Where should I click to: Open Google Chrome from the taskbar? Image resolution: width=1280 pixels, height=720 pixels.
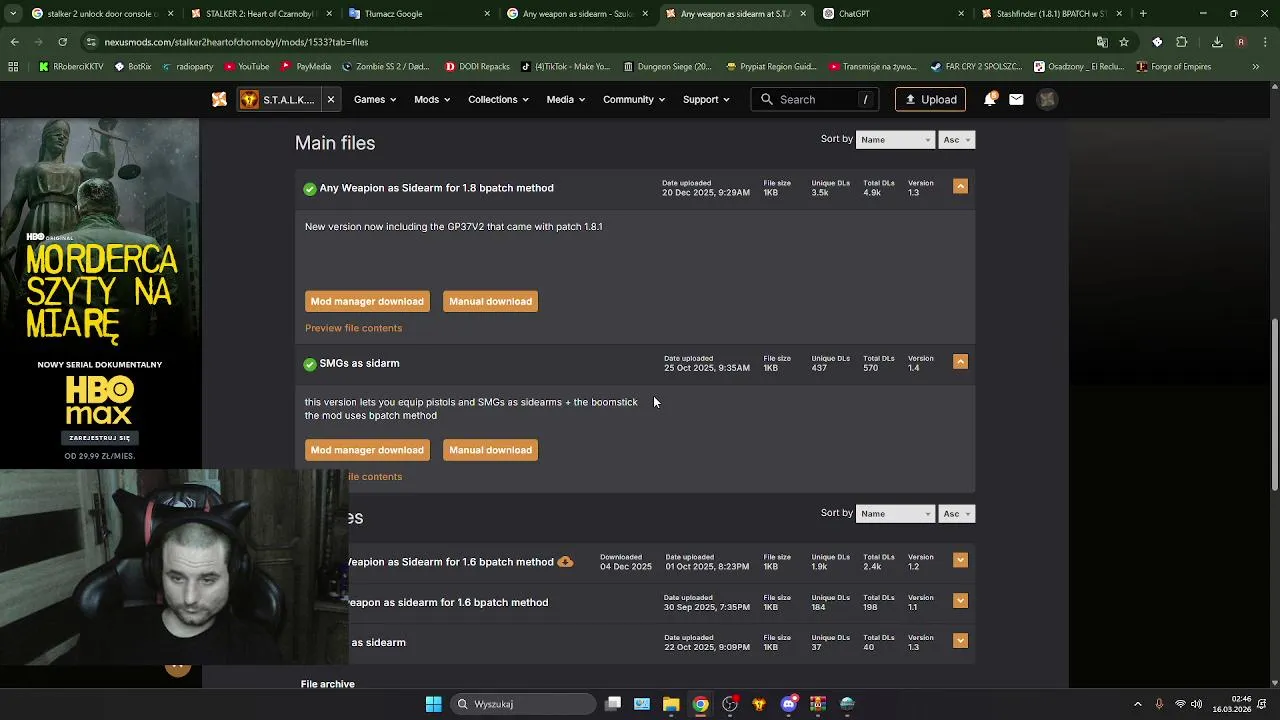point(701,704)
